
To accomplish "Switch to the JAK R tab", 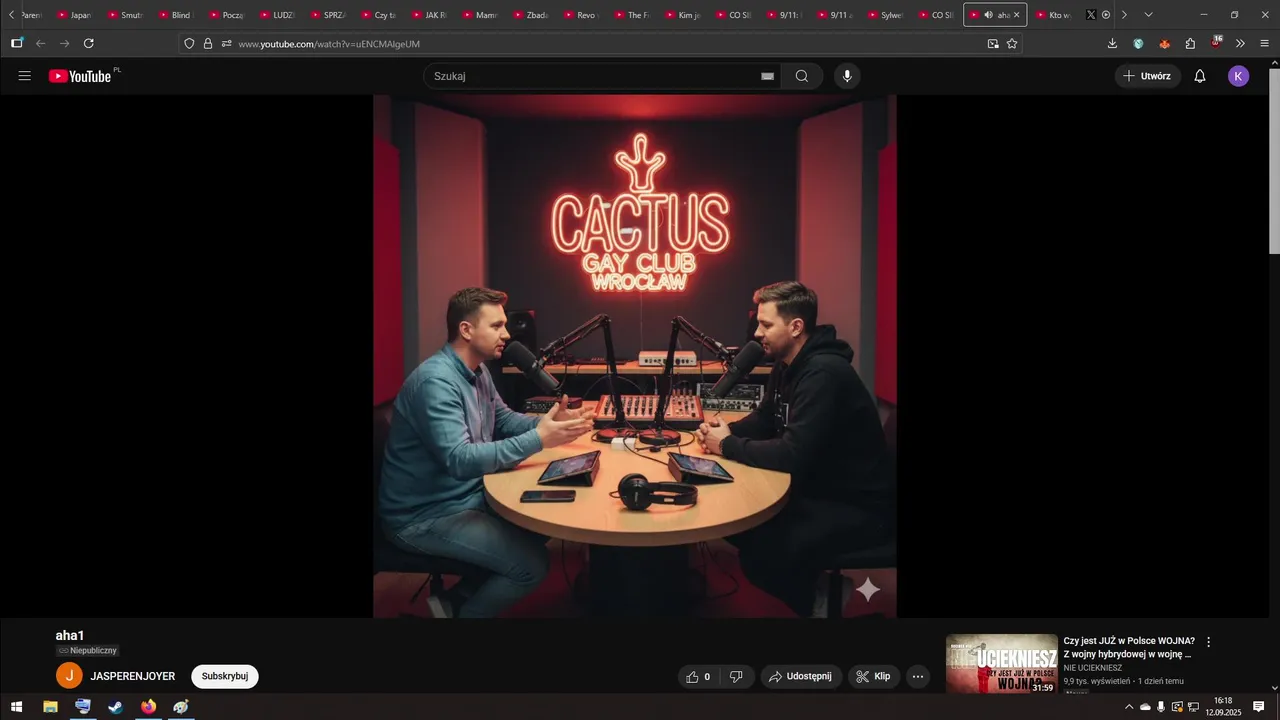I will tap(432, 15).
